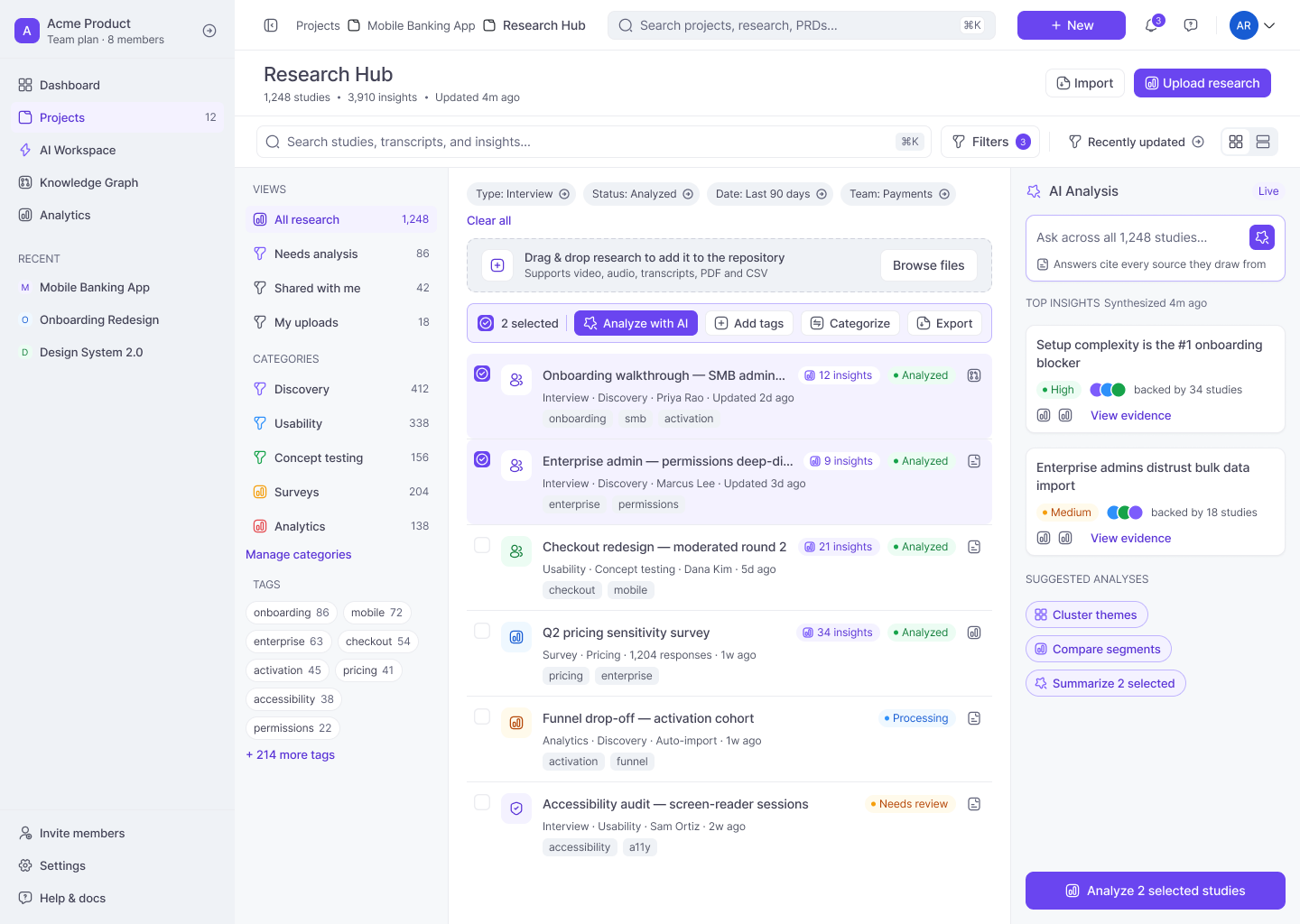Select the Accessibility audit study checkbox
The width and height of the screenshot is (1300, 924).
[x=482, y=802]
